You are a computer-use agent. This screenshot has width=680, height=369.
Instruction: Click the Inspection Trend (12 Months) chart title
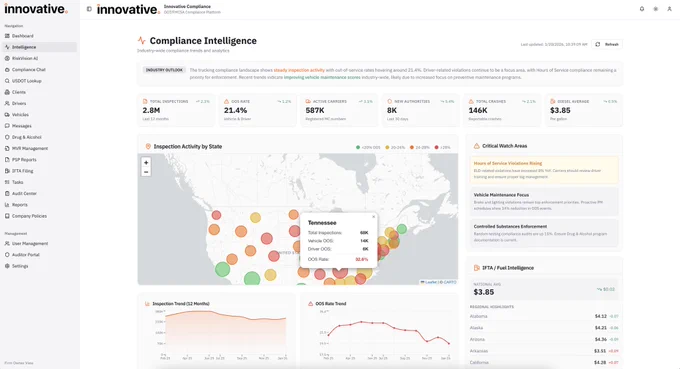[181, 304]
